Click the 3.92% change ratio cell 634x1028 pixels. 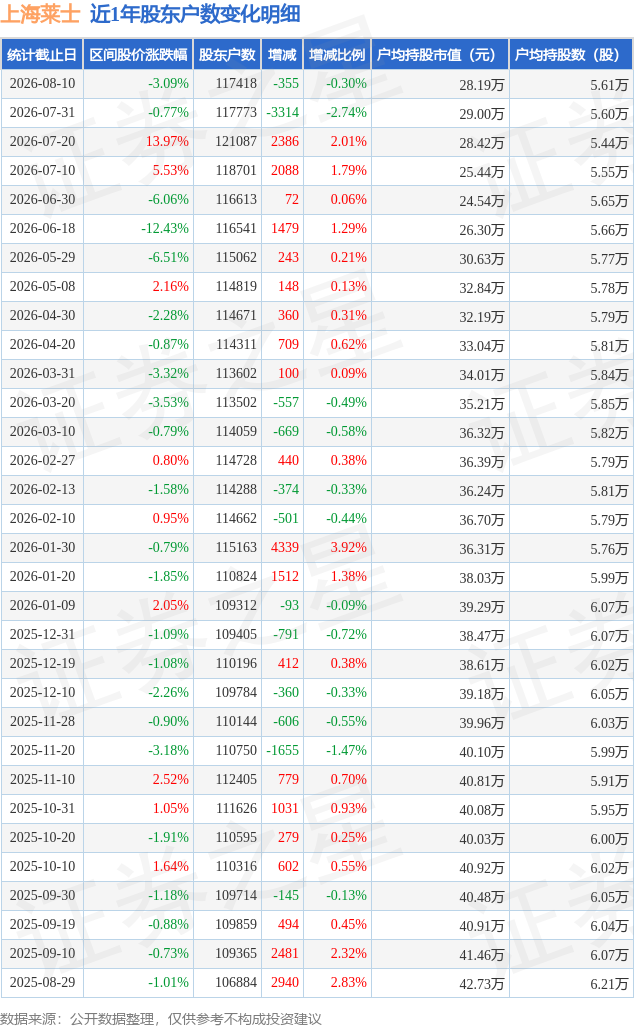pos(349,547)
